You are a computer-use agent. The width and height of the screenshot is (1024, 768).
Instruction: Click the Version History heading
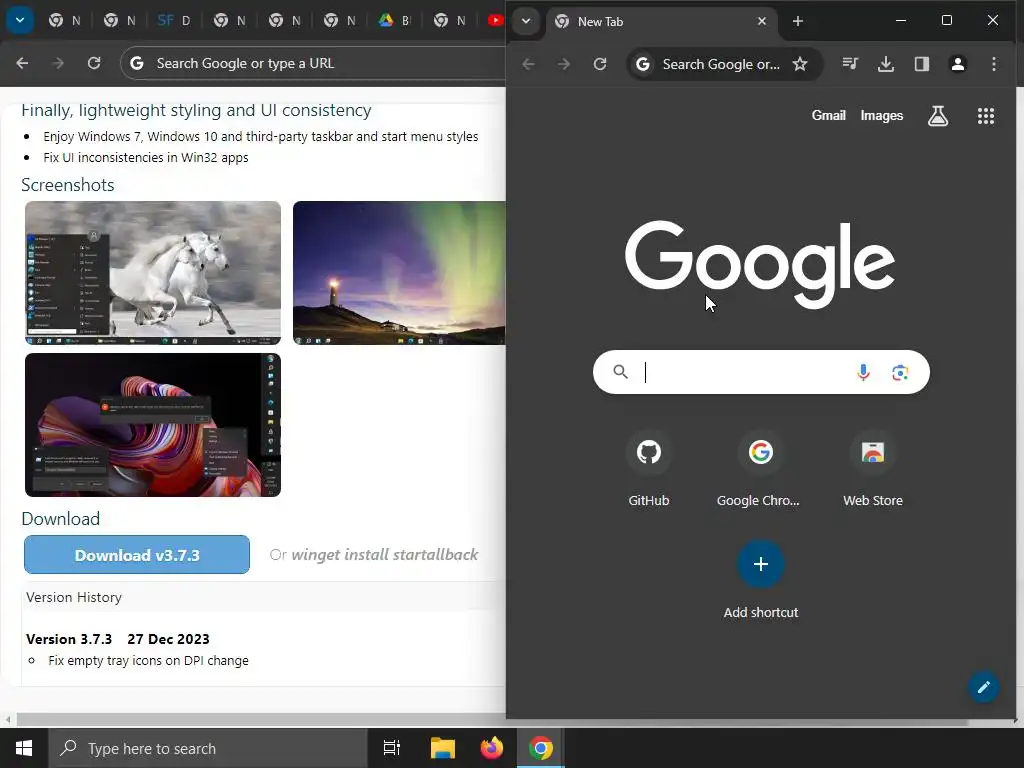74,598
